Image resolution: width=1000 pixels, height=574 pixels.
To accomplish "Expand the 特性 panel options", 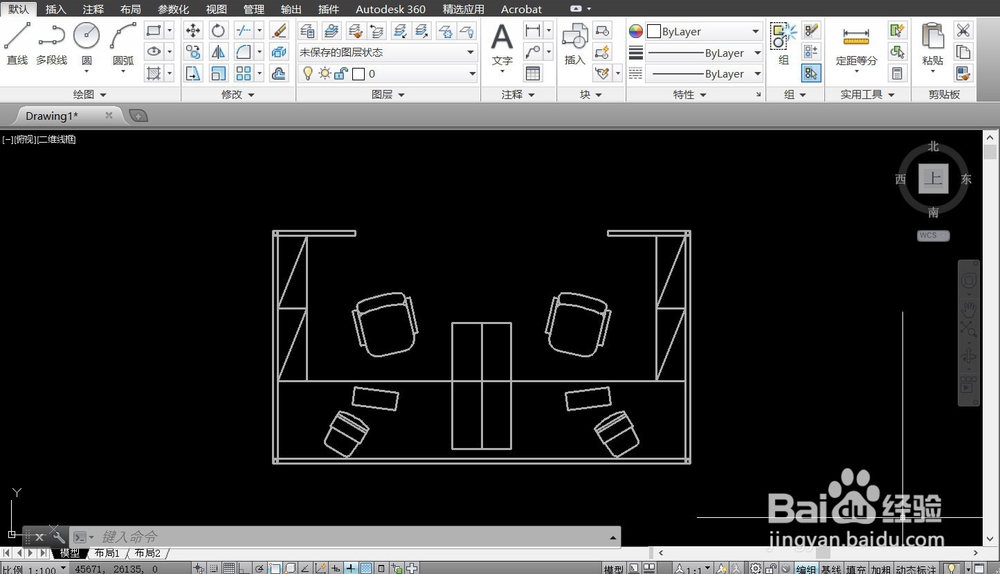I will 690,94.
